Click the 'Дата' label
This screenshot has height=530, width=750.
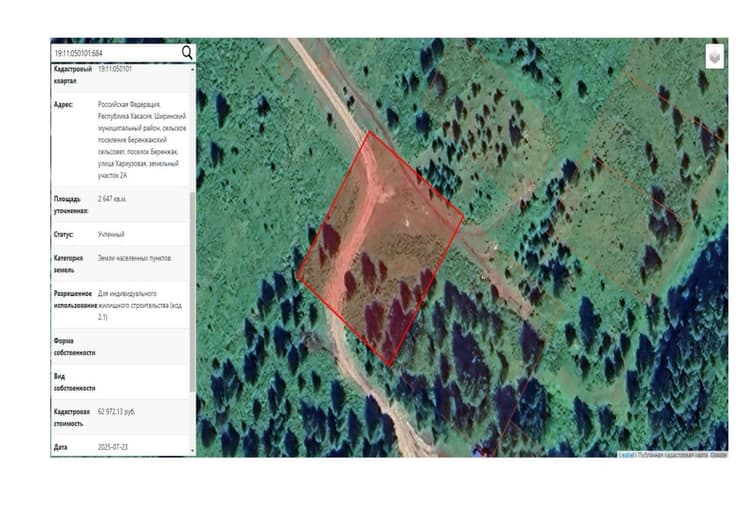(x=60, y=447)
